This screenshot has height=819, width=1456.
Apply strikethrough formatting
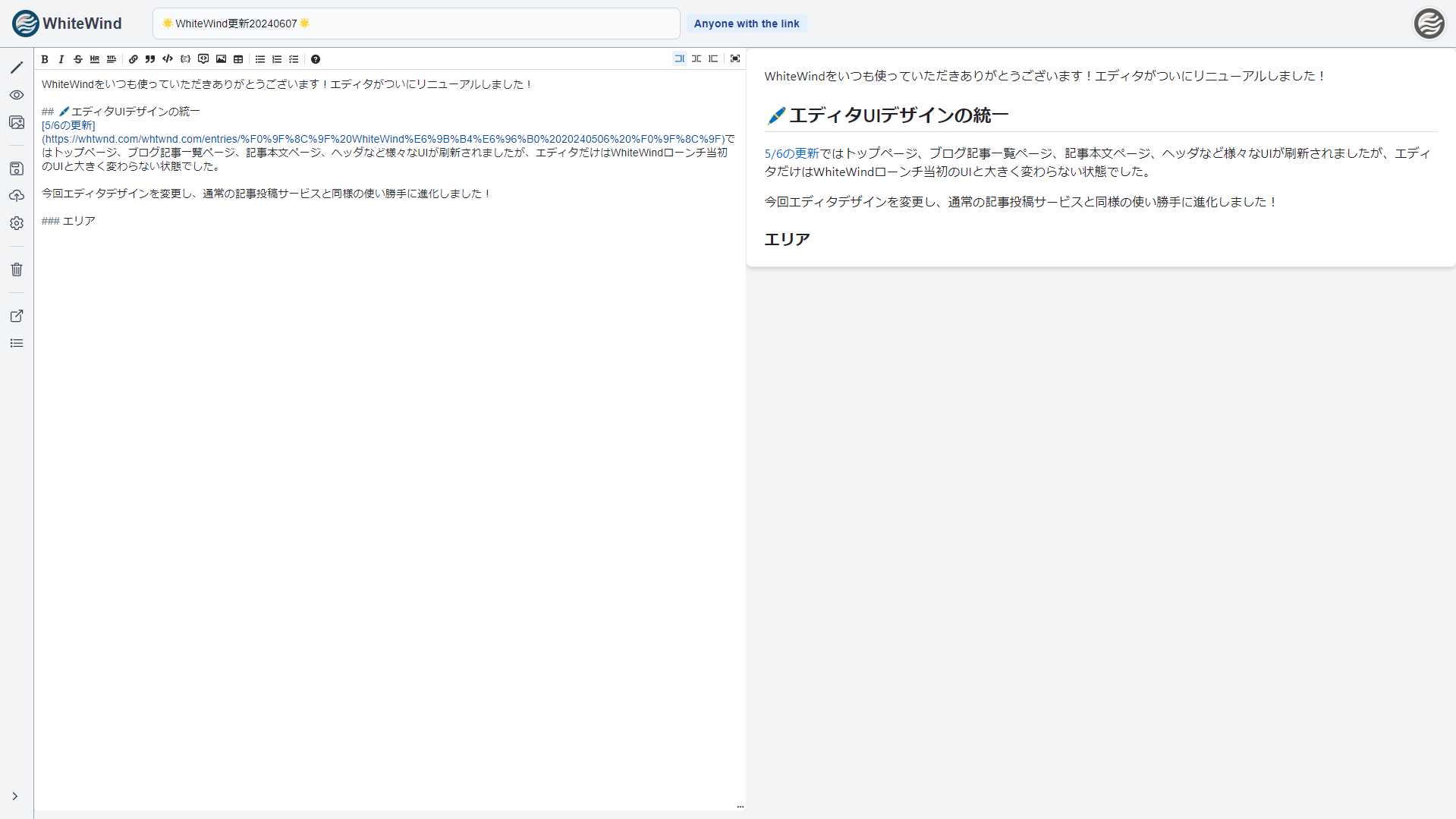click(x=78, y=59)
